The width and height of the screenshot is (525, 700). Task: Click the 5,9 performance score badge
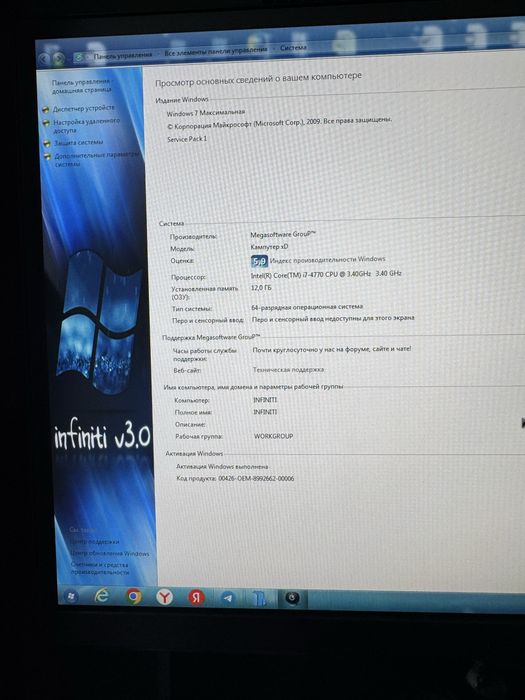tap(259, 261)
